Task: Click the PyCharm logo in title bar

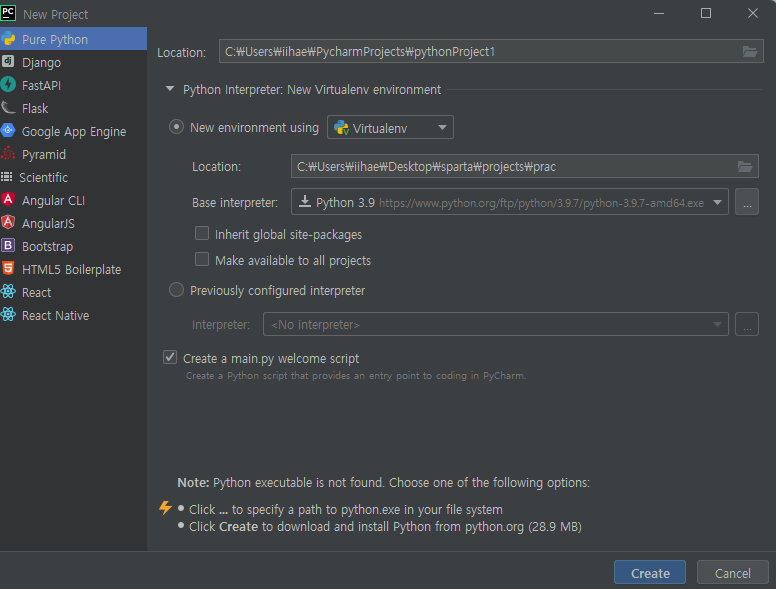Action: click(8, 13)
